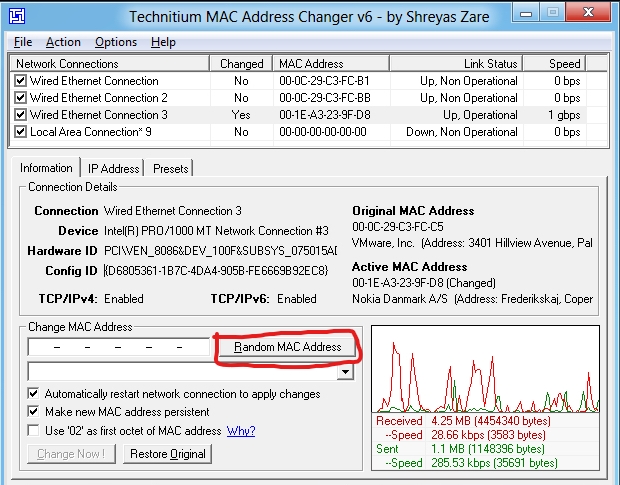
Task: Enable use '02' as first octet
Action: pyautogui.click(x=34, y=430)
